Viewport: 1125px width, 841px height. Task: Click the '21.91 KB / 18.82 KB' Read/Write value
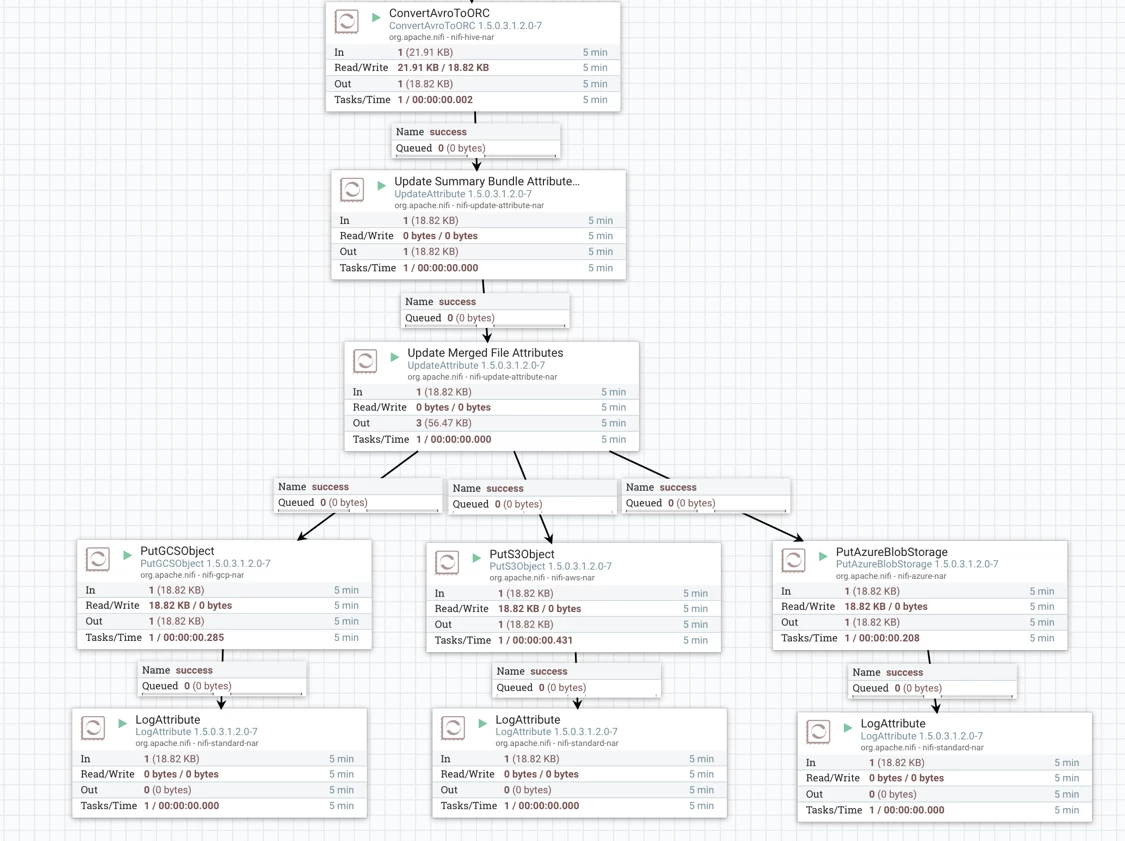pos(443,67)
